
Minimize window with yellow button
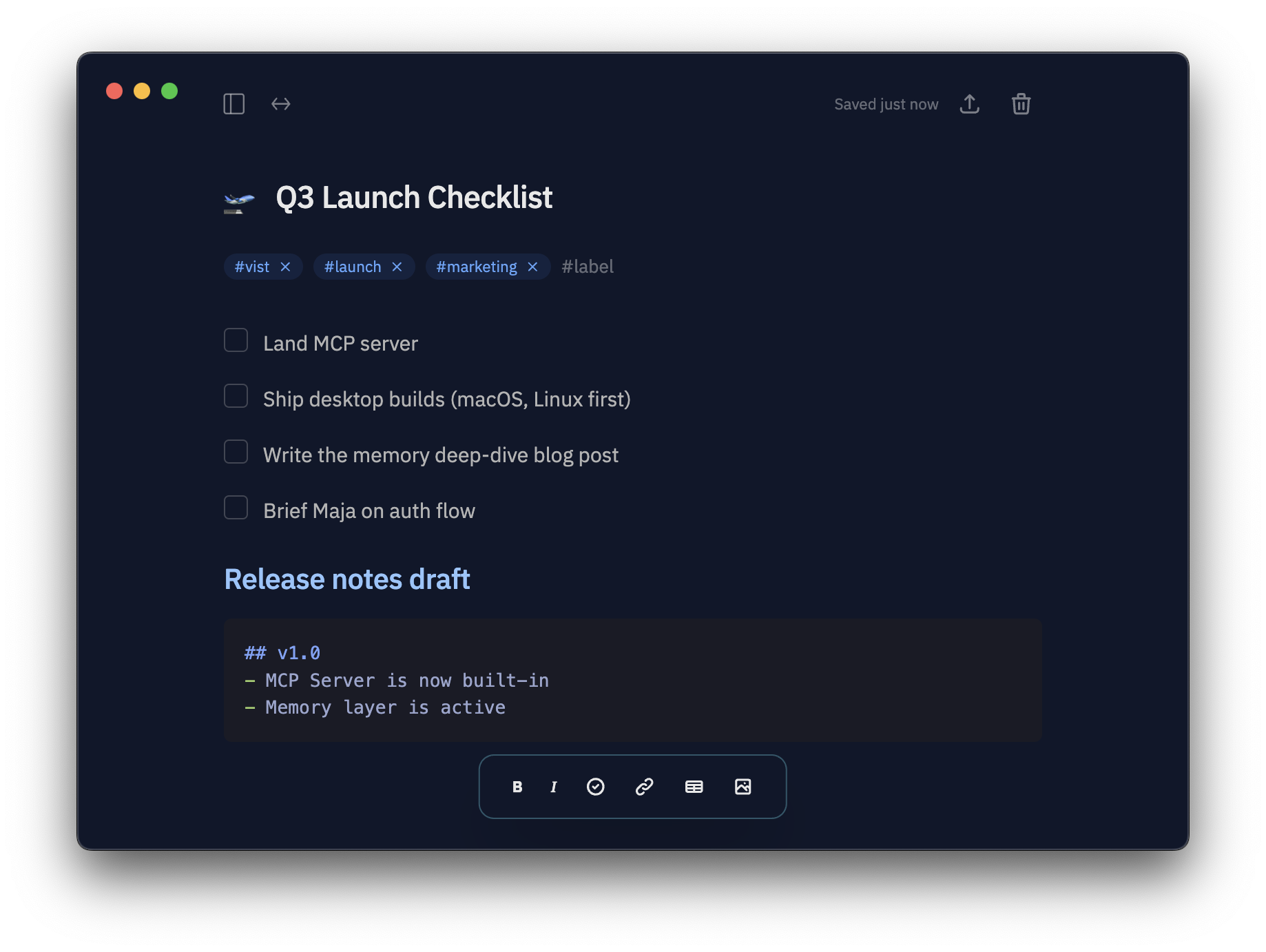point(142,91)
